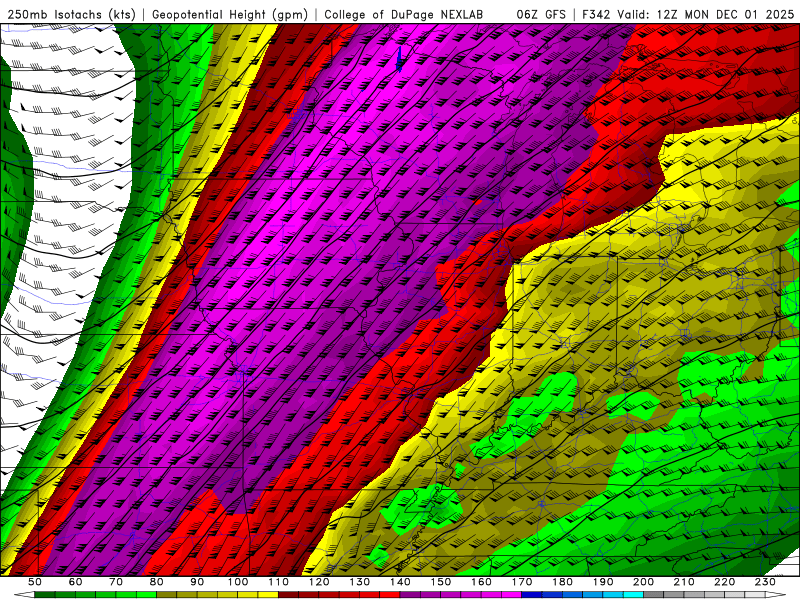800x600 pixels.
Task: Click the legend value 210
Action: 684,582
